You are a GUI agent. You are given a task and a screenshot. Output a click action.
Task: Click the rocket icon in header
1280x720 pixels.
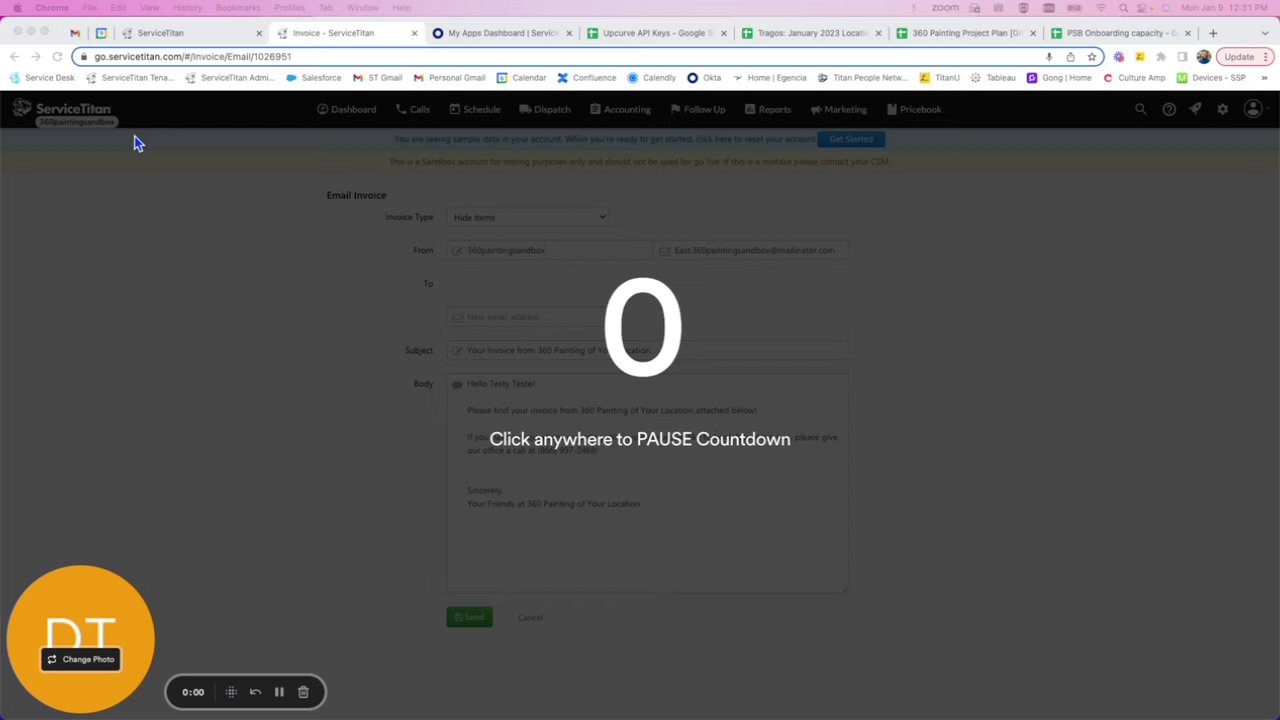pos(1195,109)
